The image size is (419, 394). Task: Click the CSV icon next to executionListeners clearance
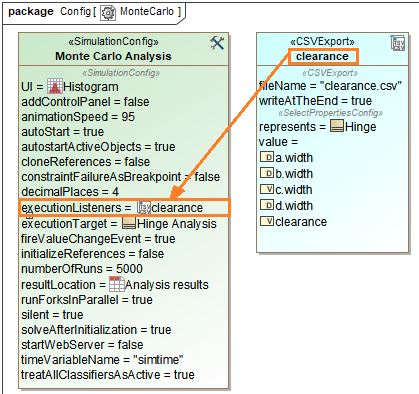coord(144,207)
